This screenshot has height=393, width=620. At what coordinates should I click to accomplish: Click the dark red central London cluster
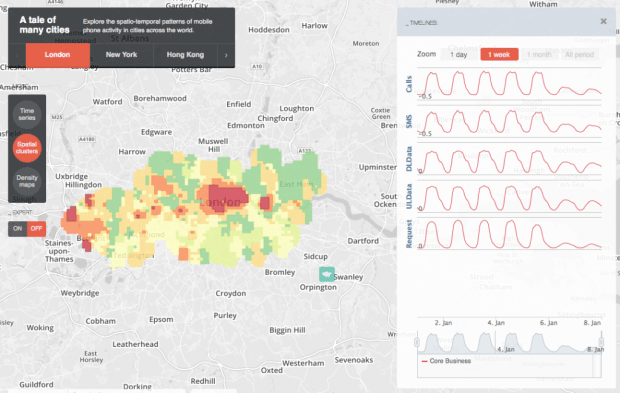point(227,197)
